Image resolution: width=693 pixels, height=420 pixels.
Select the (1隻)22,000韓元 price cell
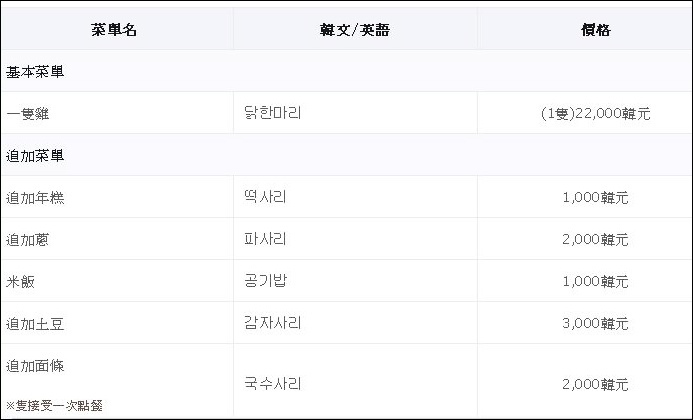point(595,114)
